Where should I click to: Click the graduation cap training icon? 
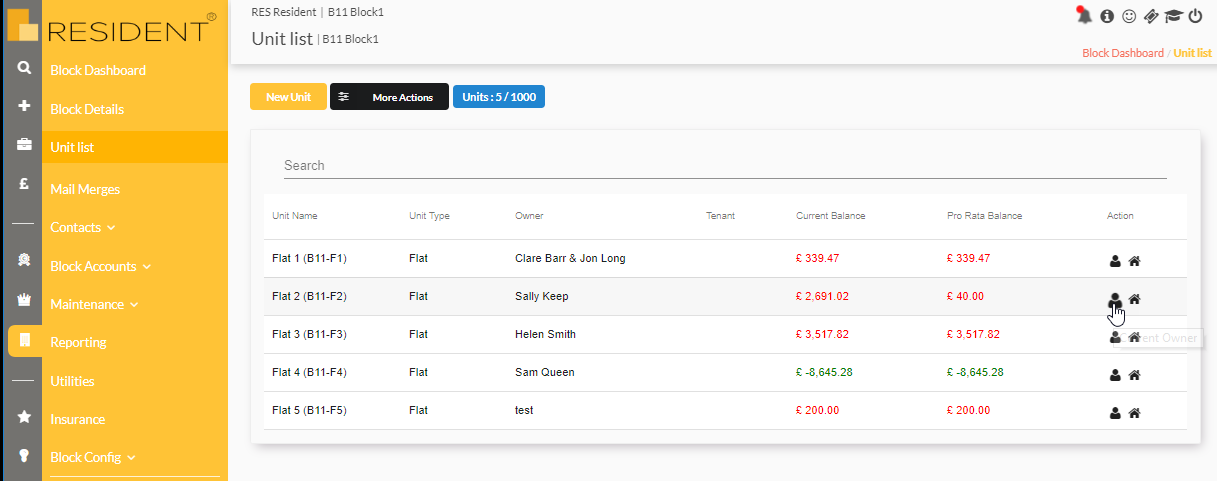(x=1173, y=16)
